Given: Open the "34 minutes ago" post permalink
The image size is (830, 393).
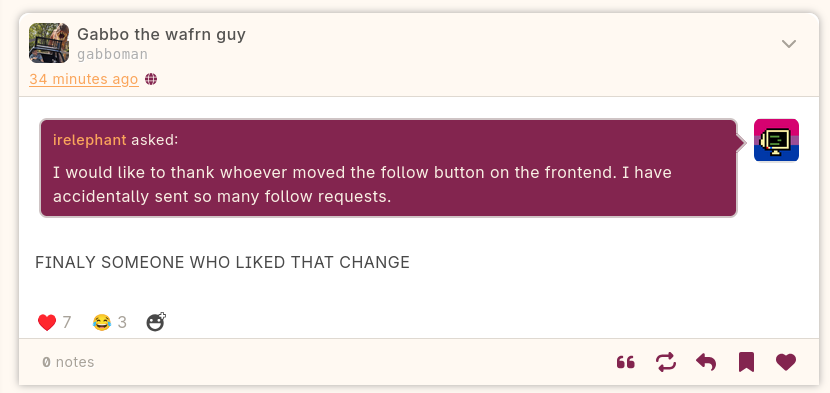Looking at the screenshot, I should coord(84,79).
